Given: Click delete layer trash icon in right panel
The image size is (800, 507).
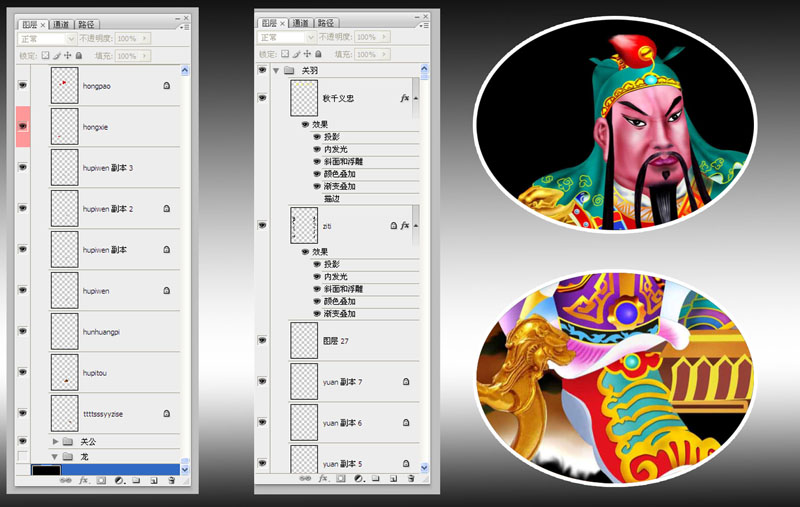Looking at the screenshot, I should tap(411, 478).
